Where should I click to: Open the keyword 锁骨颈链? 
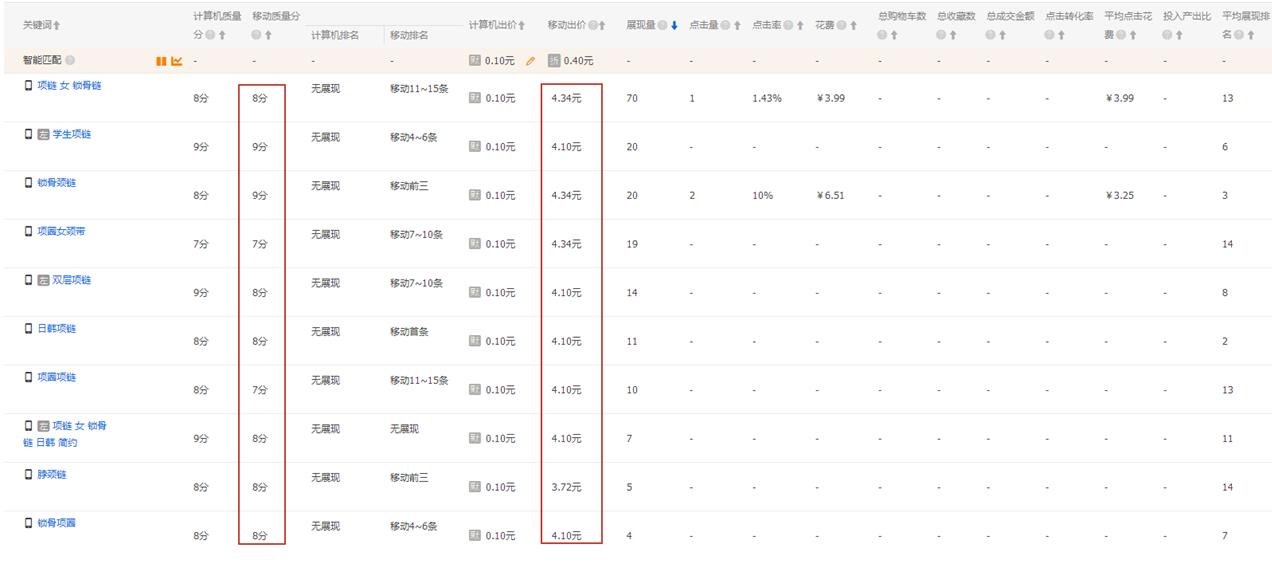click(x=56, y=183)
